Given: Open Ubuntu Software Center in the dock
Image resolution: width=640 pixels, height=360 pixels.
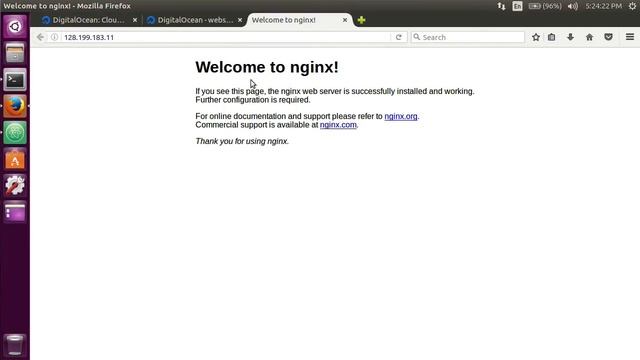Looking at the screenshot, I should (x=15, y=159).
